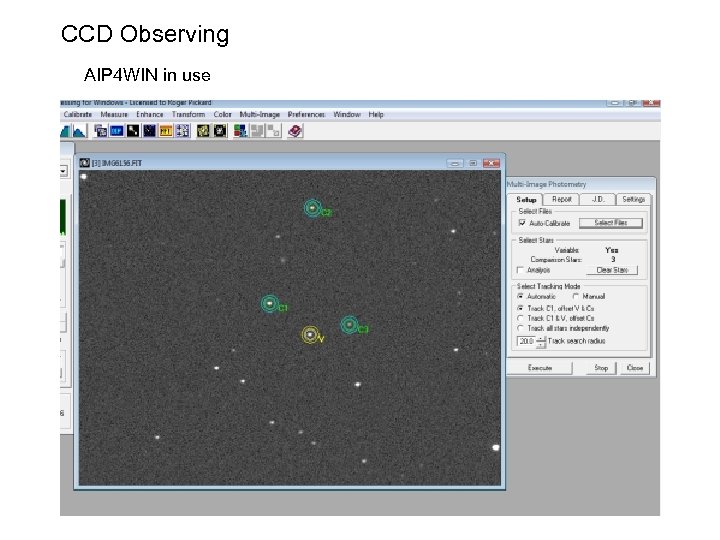
Task: Click the Track search radius value field
Action: (x=527, y=341)
